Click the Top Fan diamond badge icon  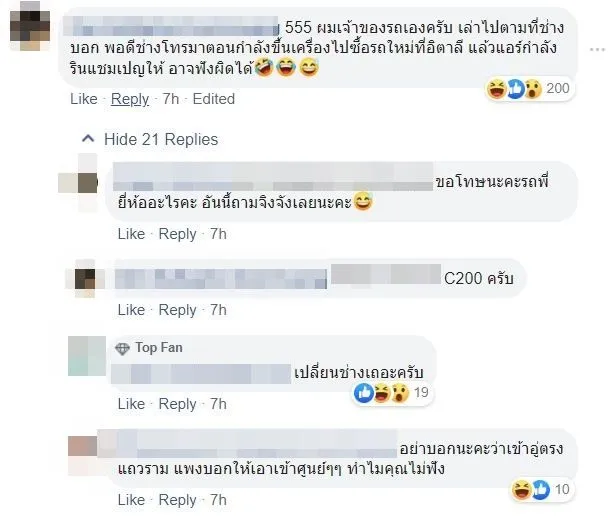point(122,349)
